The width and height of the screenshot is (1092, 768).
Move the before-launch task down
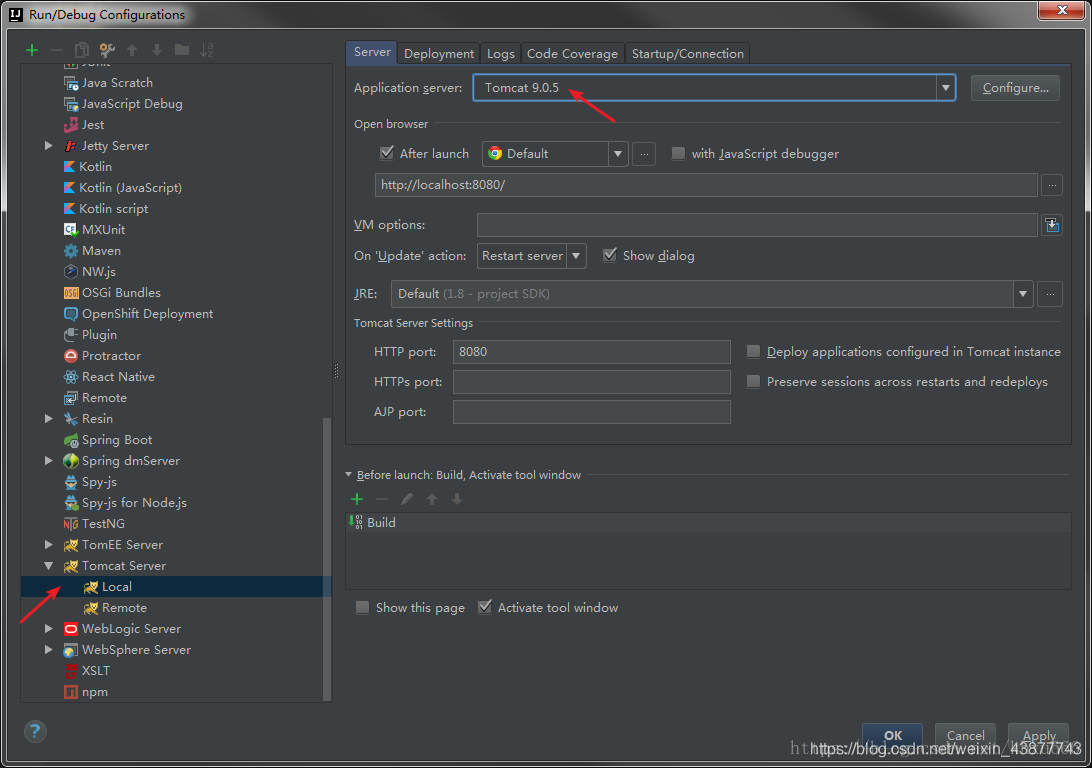tap(457, 499)
